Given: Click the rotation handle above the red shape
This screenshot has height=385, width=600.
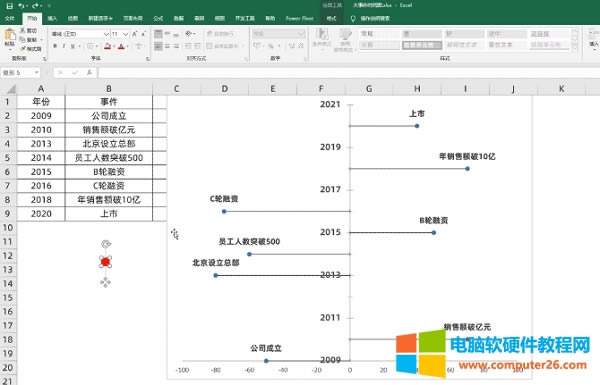Looking at the screenshot, I should pyautogui.click(x=106, y=244).
